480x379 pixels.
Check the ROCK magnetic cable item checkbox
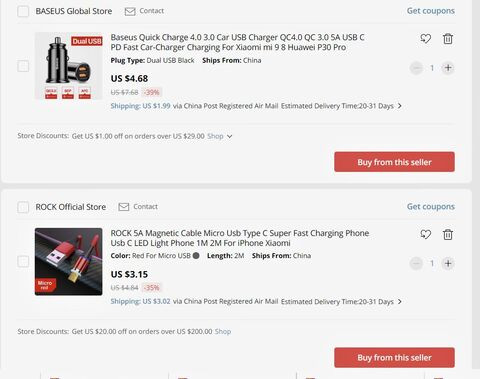click(23, 261)
